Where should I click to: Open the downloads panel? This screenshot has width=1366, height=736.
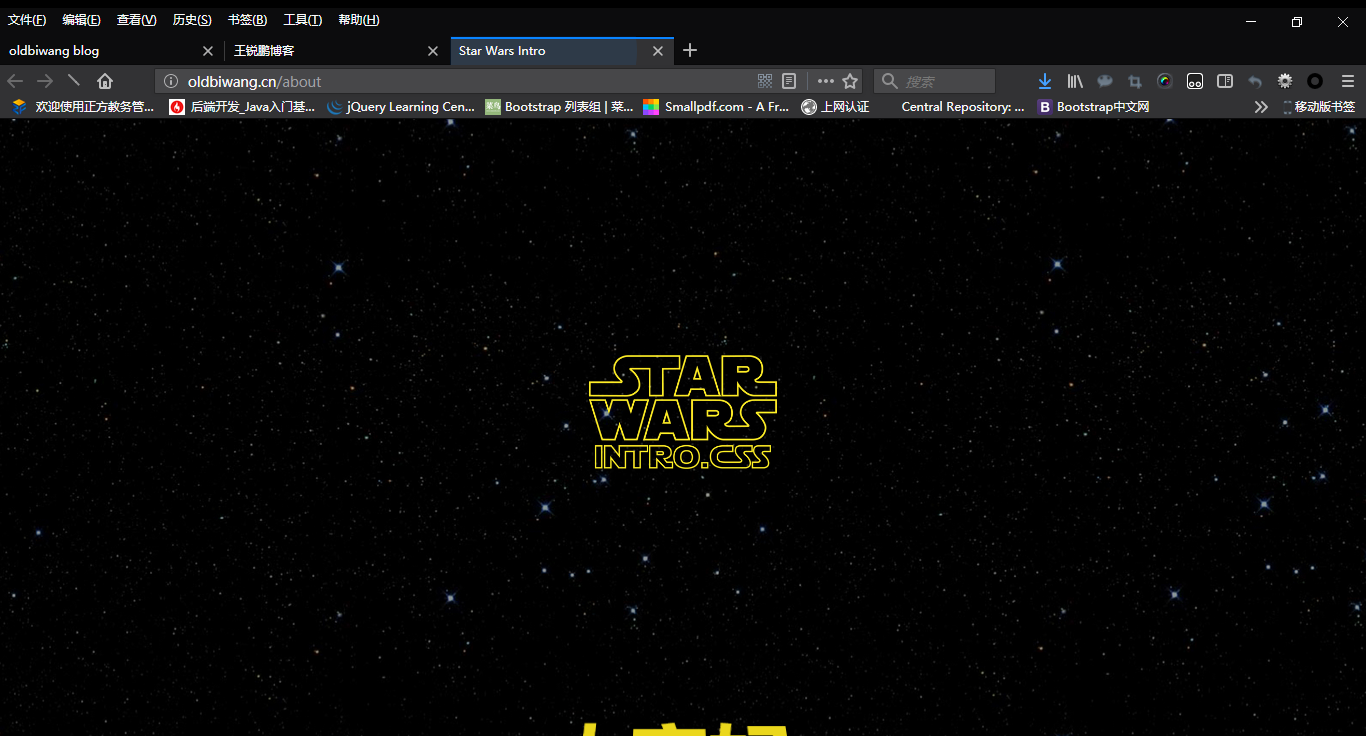coord(1045,81)
